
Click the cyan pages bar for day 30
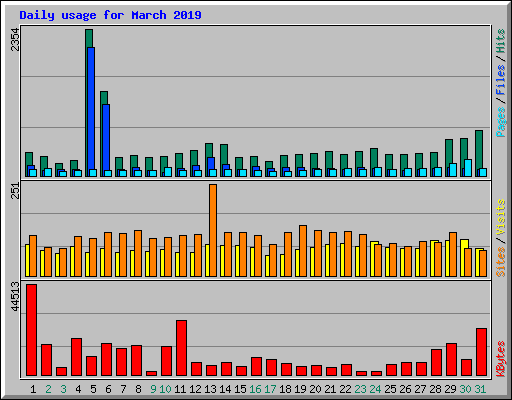pos(468,168)
